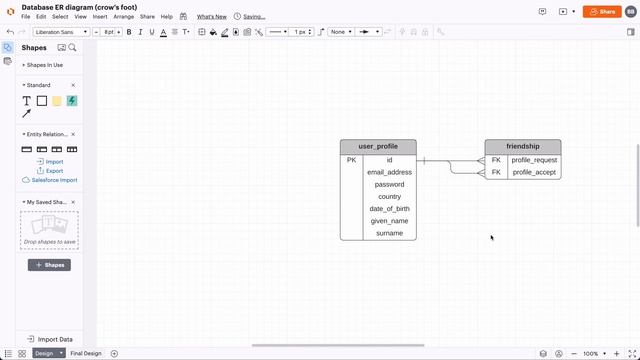Image resolution: width=640 pixels, height=360 pixels.
Task: Open the None start-arrow dropdown
Action: pyautogui.click(x=341, y=32)
